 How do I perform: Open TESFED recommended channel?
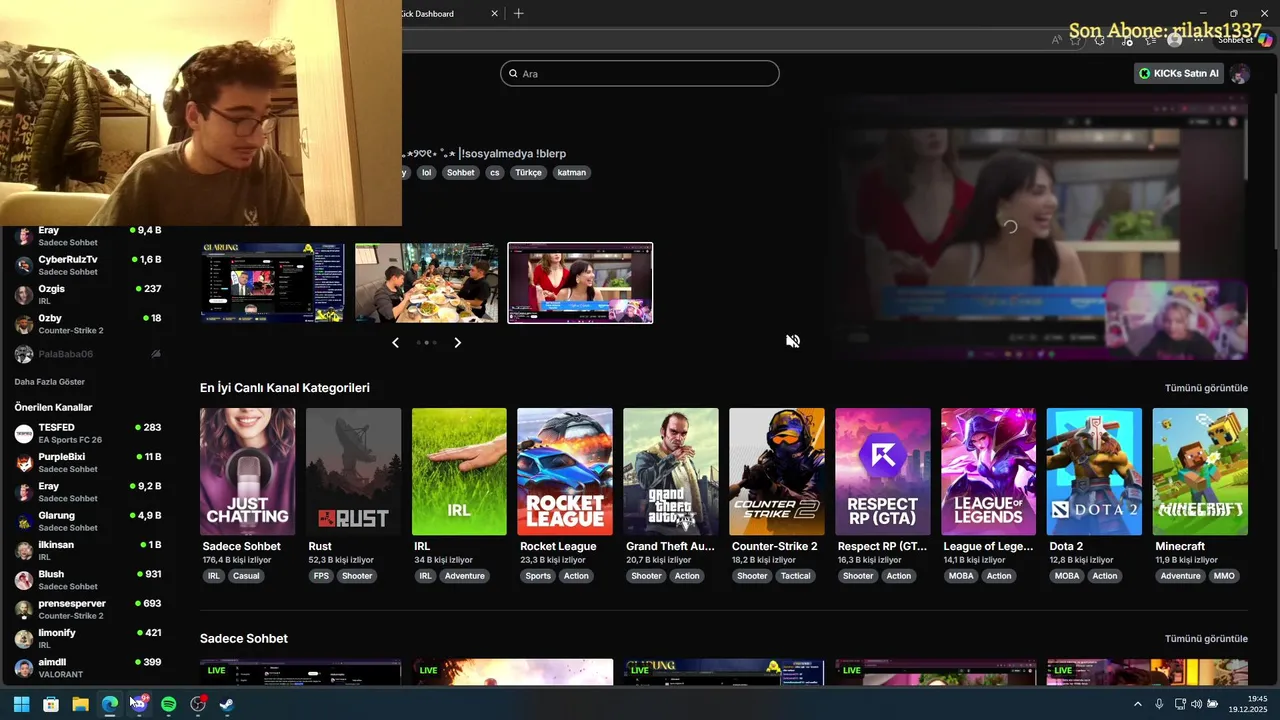tap(88, 433)
